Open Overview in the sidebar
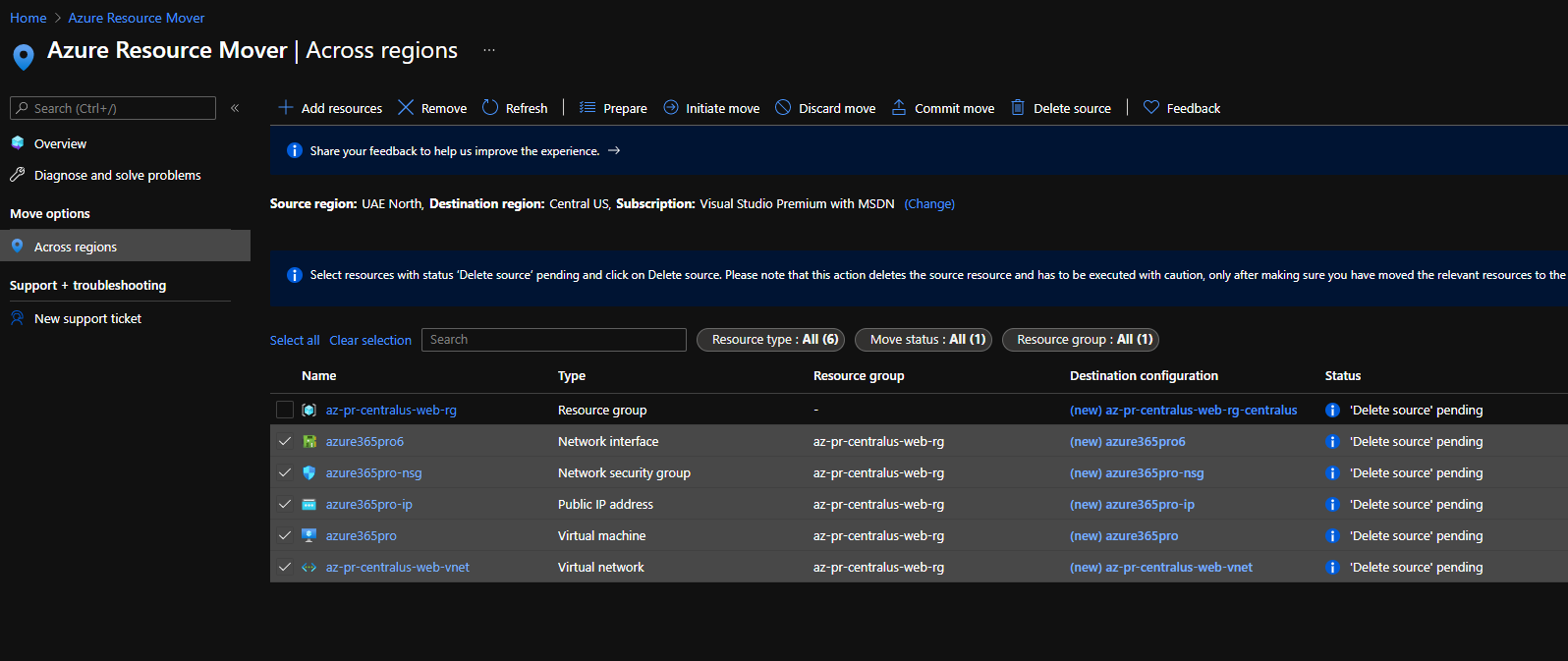 60,143
